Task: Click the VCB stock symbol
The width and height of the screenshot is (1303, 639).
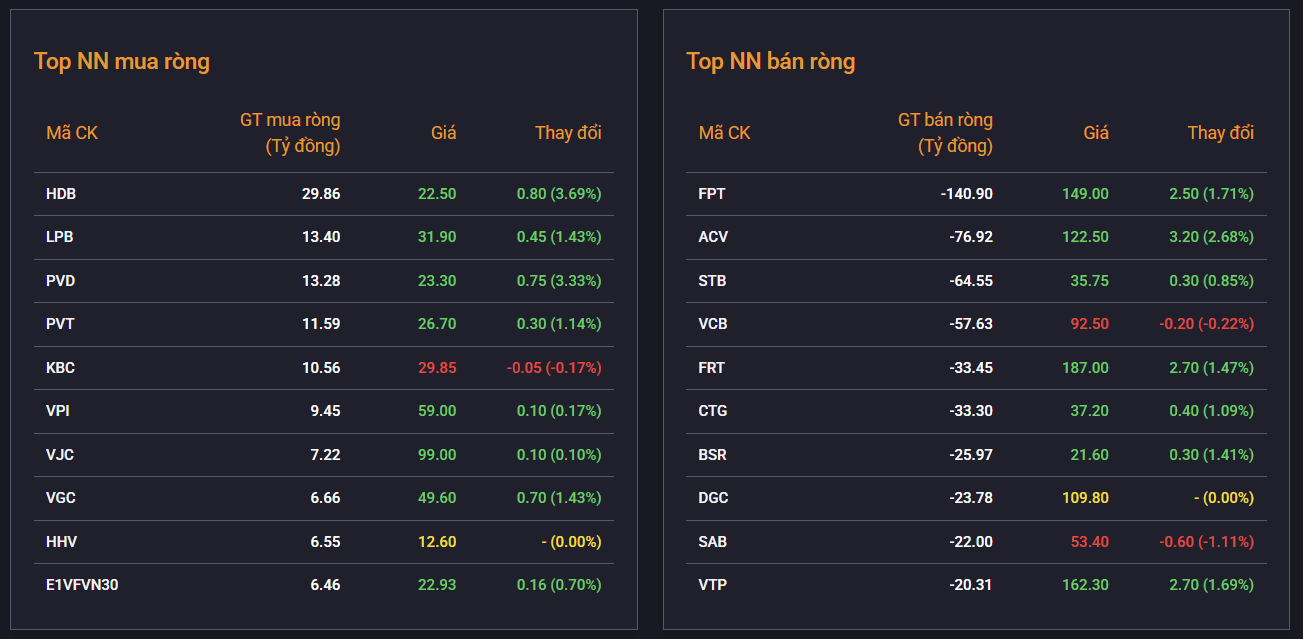Action: tap(713, 324)
